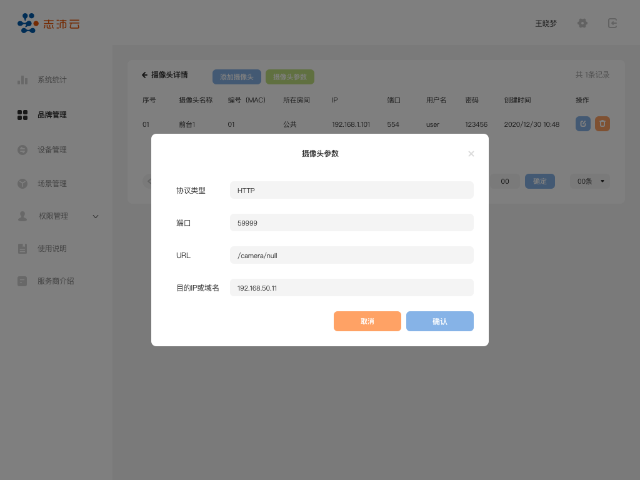Viewport: 640px width, 480px height.
Task: Click the 创建时间 column header
Action: [x=518, y=100]
